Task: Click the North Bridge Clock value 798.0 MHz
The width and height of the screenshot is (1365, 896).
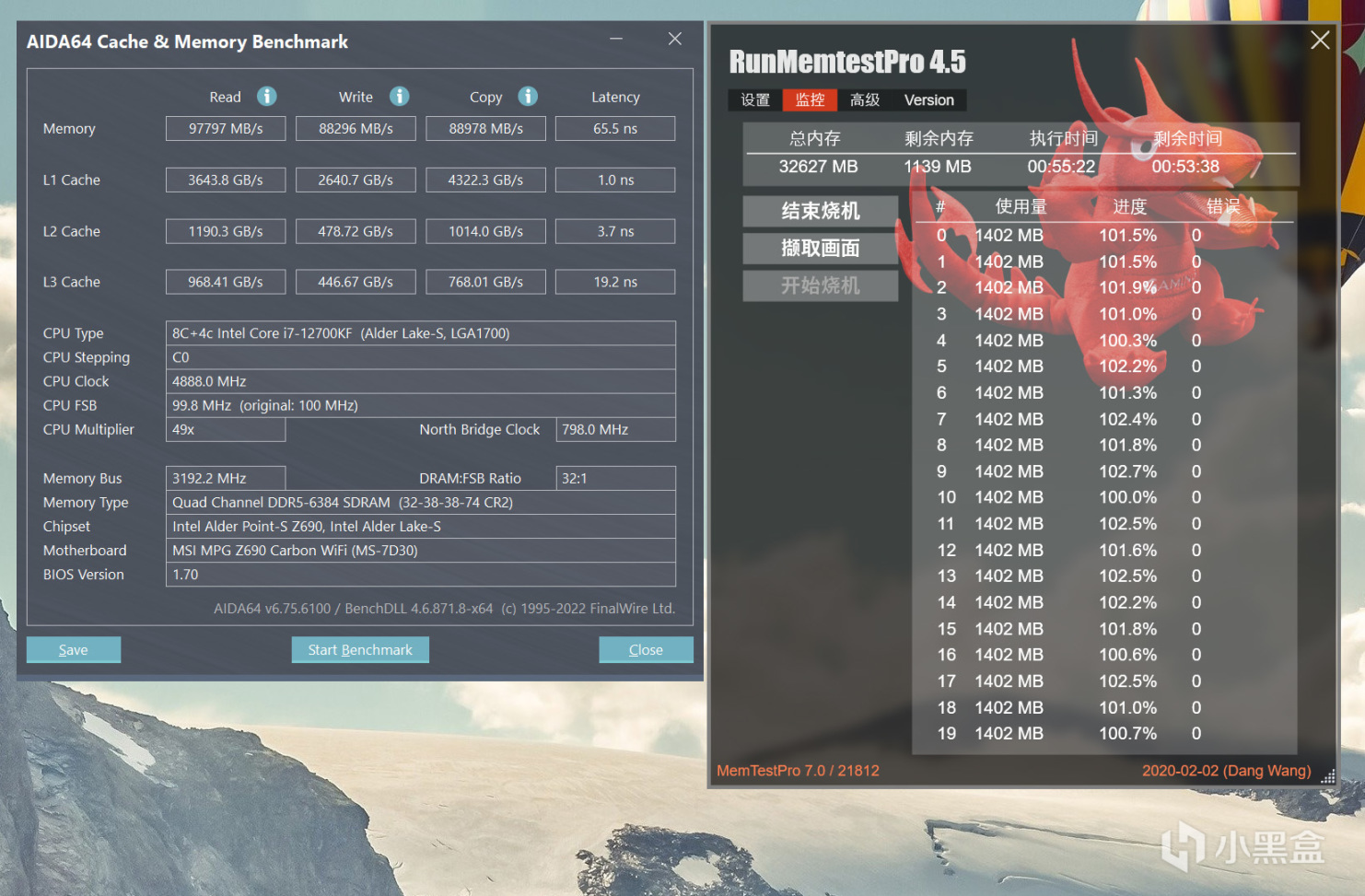Action: pos(615,429)
